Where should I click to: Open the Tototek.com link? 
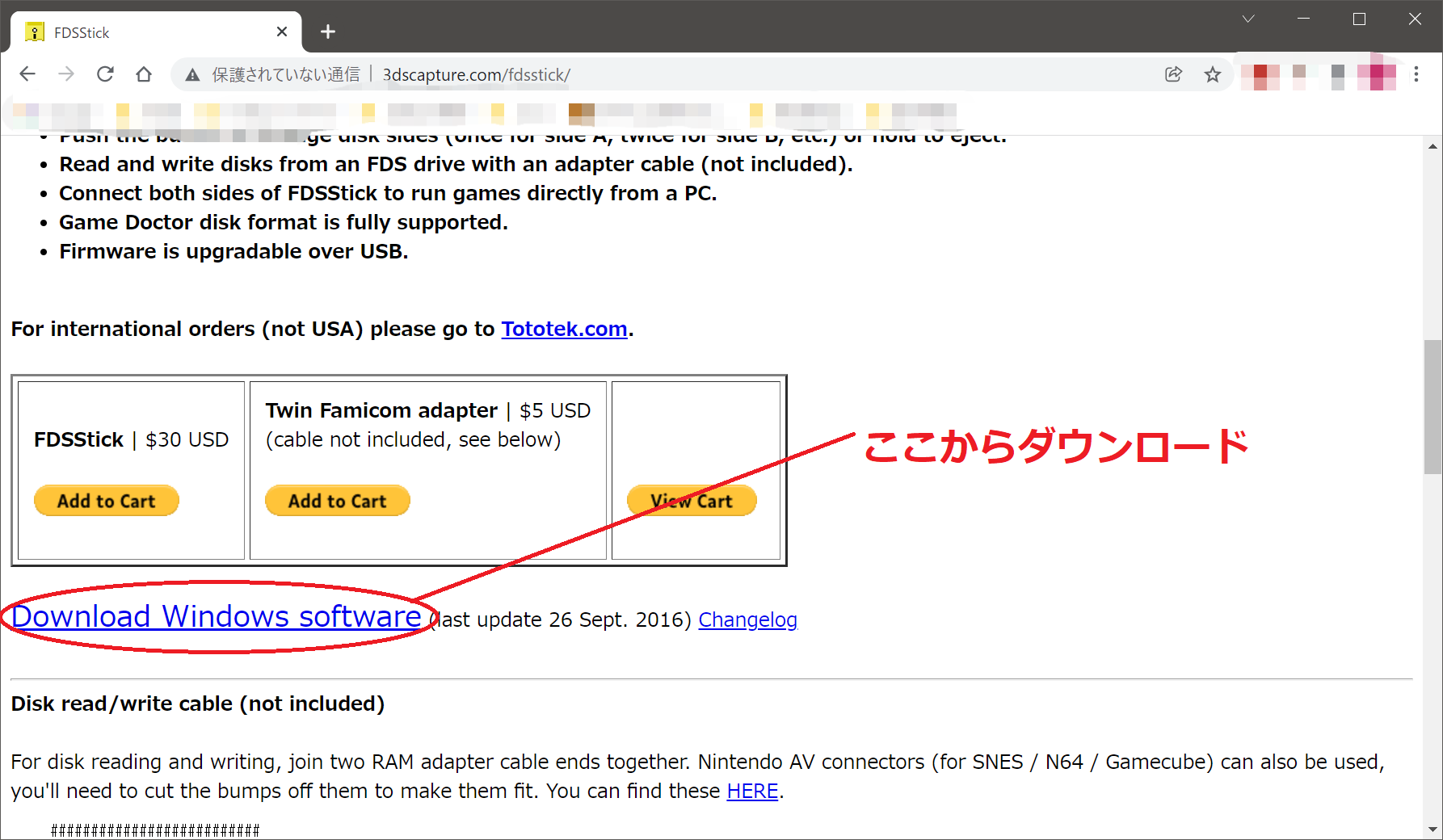[x=564, y=329]
